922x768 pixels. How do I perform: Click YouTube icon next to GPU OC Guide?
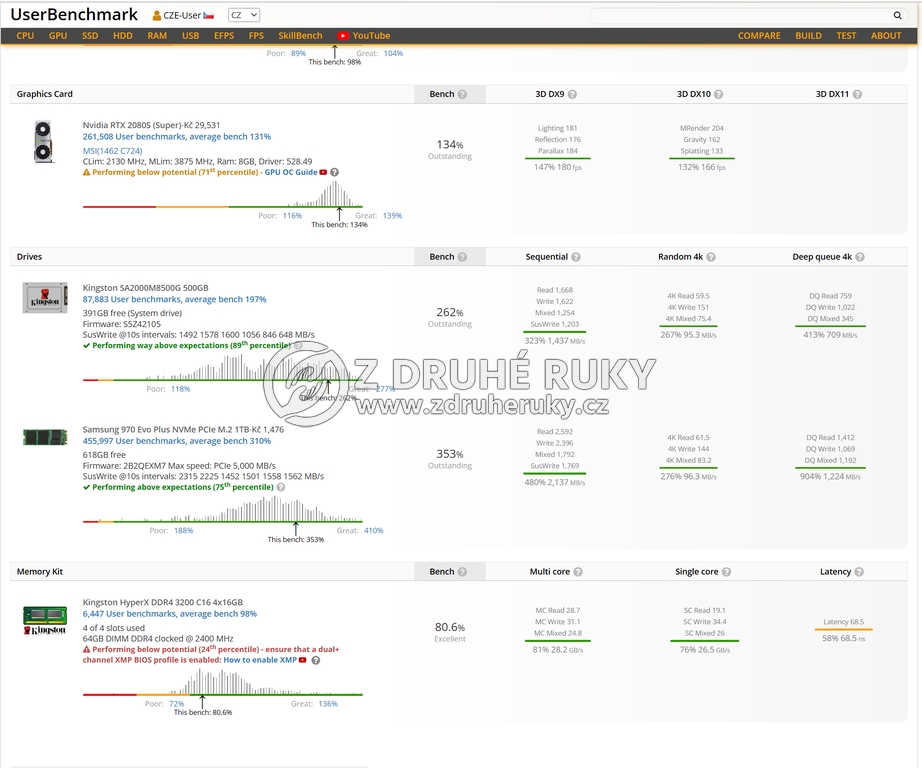[x=323, y=172]
